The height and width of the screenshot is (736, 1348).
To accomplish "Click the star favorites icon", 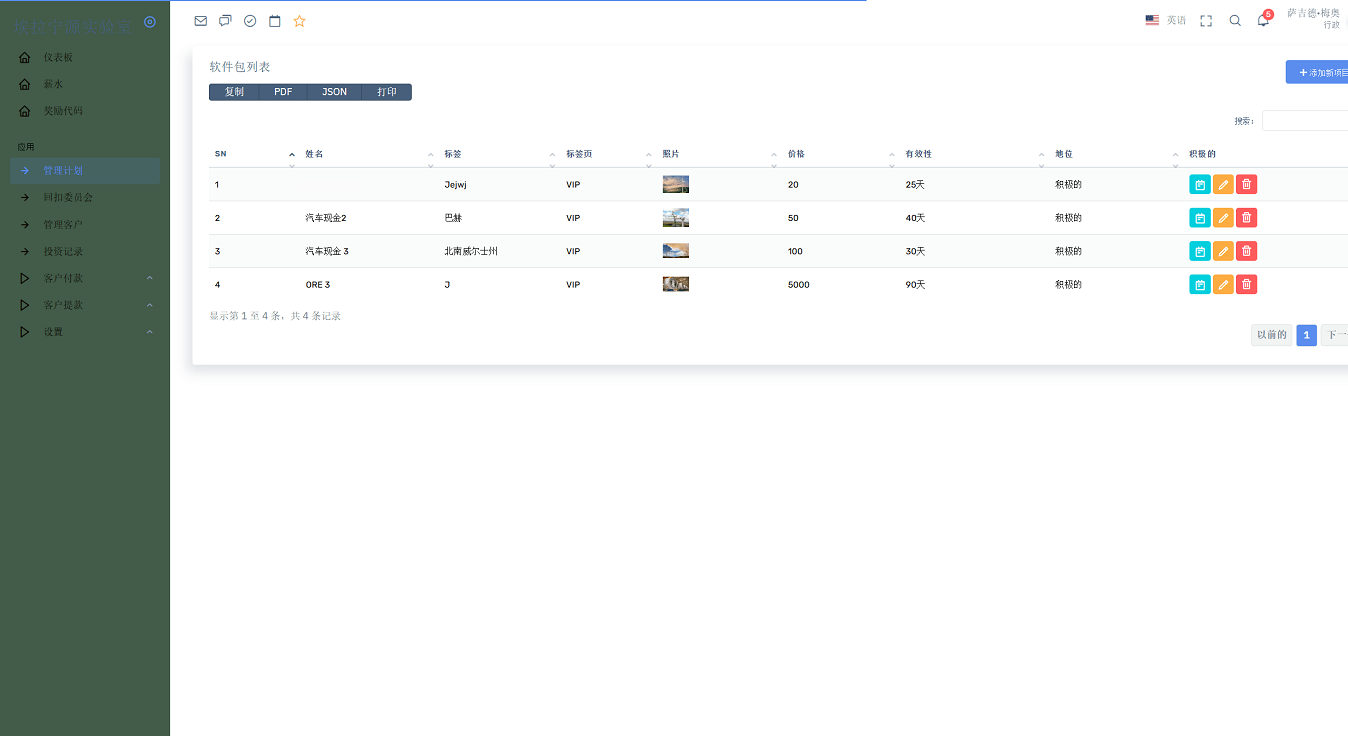I will click(299, 21).
